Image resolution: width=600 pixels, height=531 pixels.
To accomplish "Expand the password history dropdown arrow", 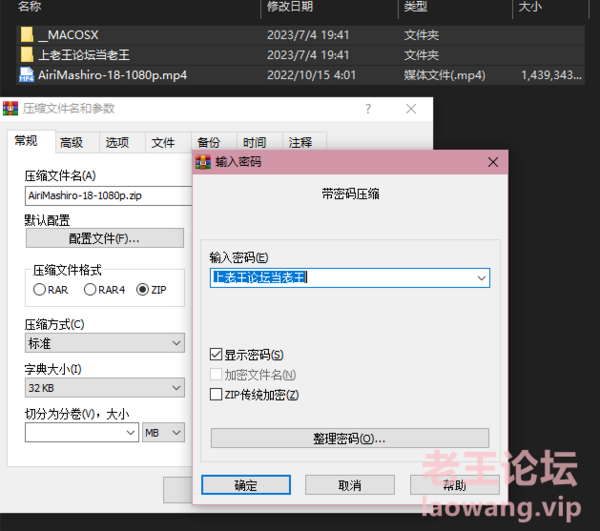I will [481, 278].
